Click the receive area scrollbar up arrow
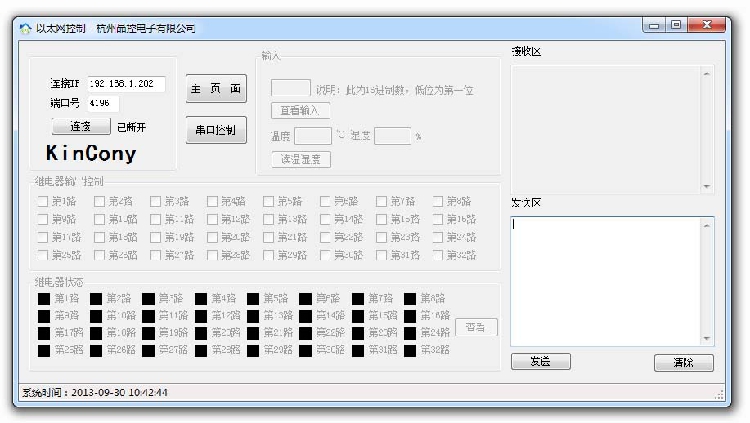The width and height of the screenshot is (750, 423). (x=706, y=74)
